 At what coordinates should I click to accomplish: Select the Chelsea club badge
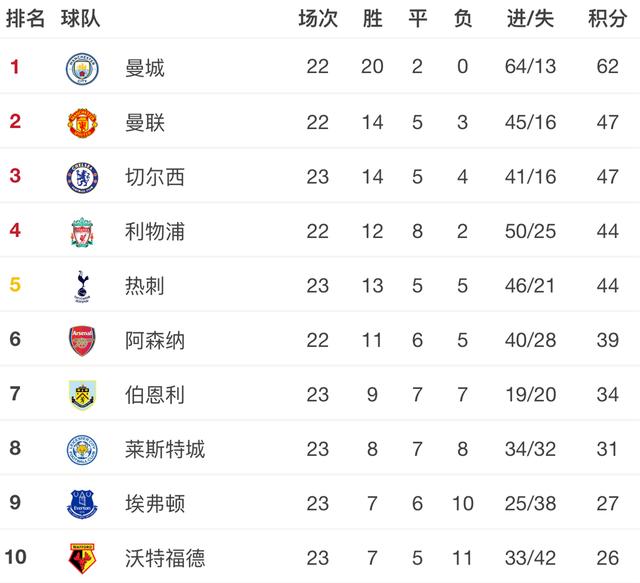coord(82,177)
